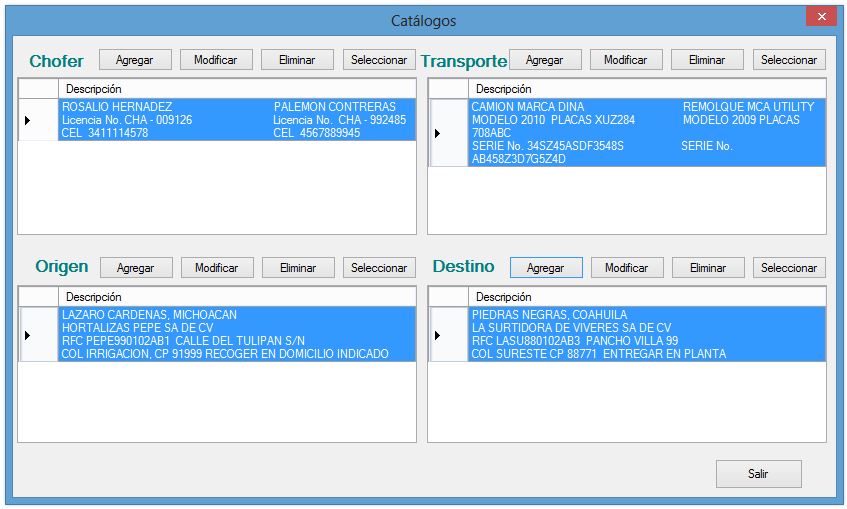Click Licencia No. CHA - 009126 text

click(x=127, y=120)
